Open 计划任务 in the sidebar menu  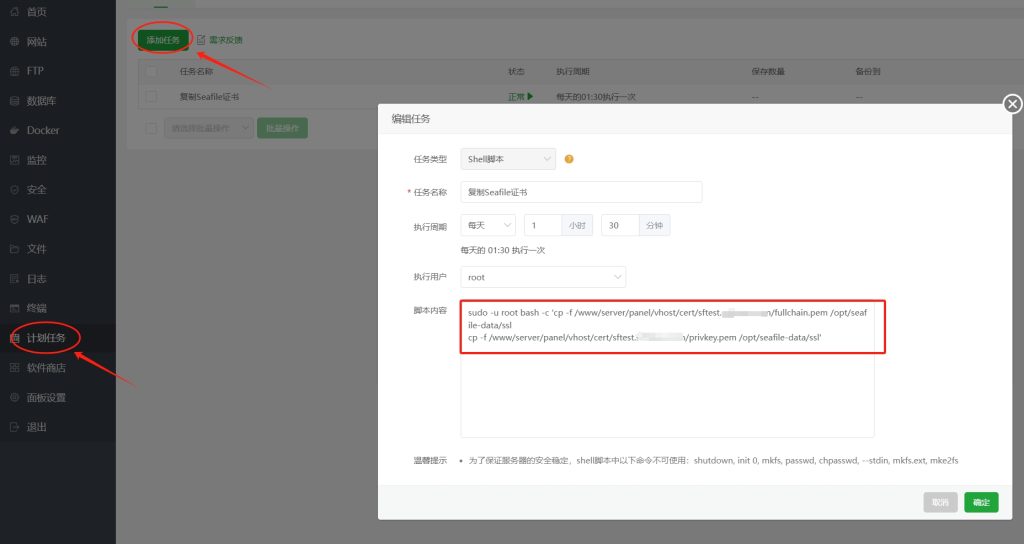pyautogui.click(x=46, y=338)
